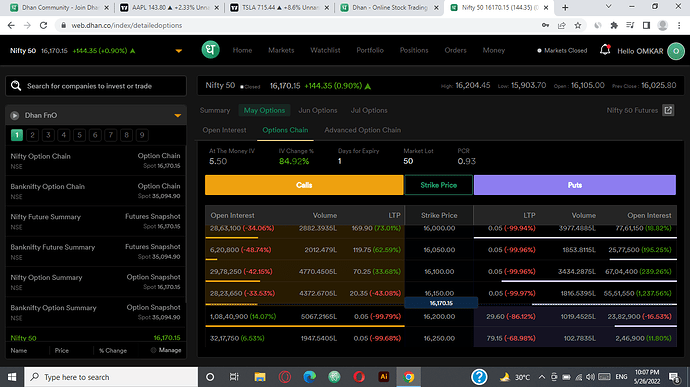Open Chrome extensions puzzle icon
Screen dimensions: 690x387
click(614, 26)
